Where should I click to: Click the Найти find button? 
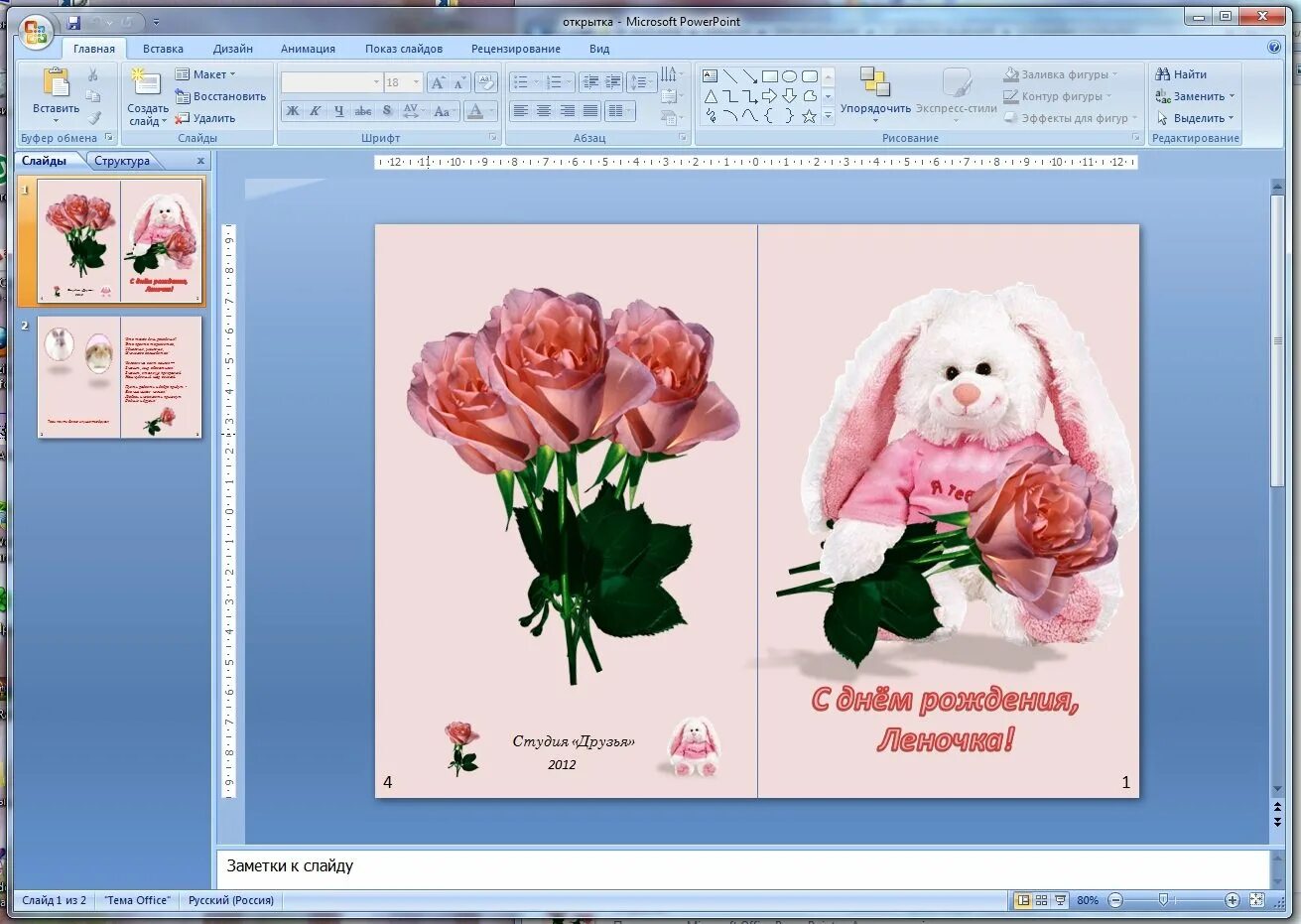(1181, 74)
